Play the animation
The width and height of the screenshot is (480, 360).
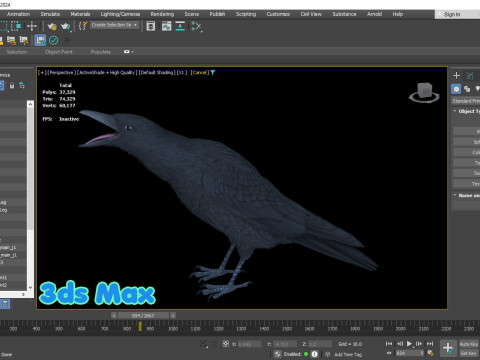[x=409, y=344]
